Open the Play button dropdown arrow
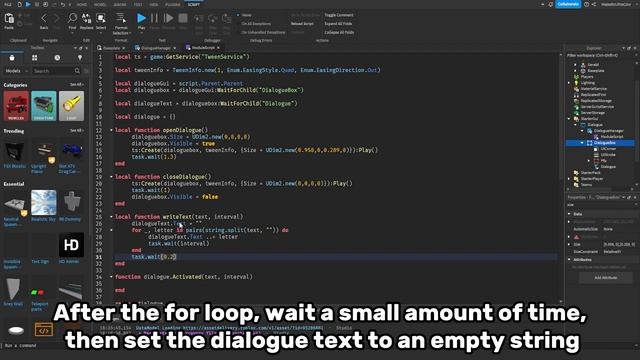Screen dimensions: 640x360 point(141,32)
